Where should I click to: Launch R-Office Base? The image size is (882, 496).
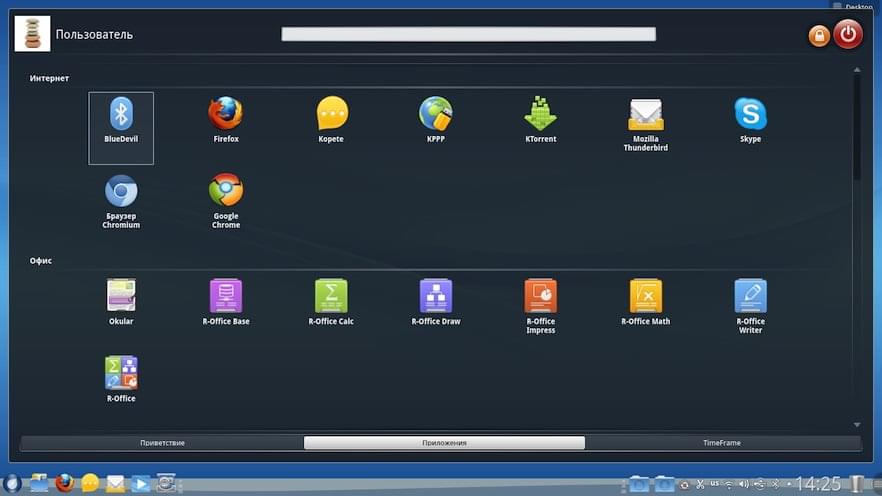(x=226, y=302)
